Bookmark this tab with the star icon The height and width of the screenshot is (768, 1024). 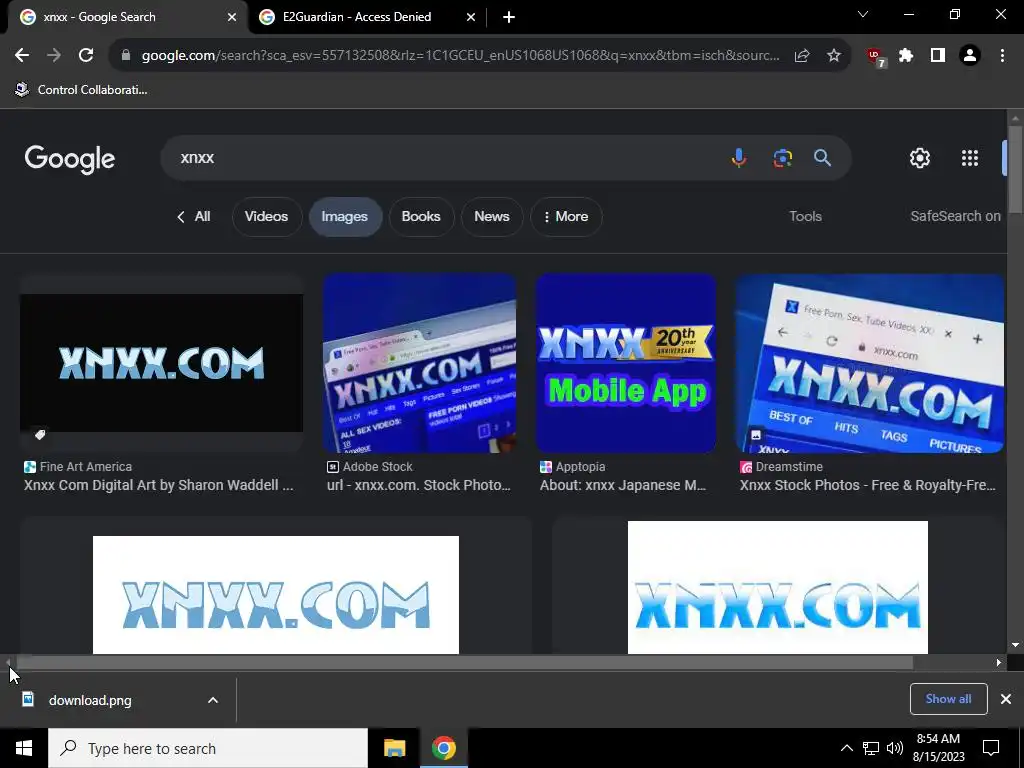pyautogui.click(x=834, y=56)
